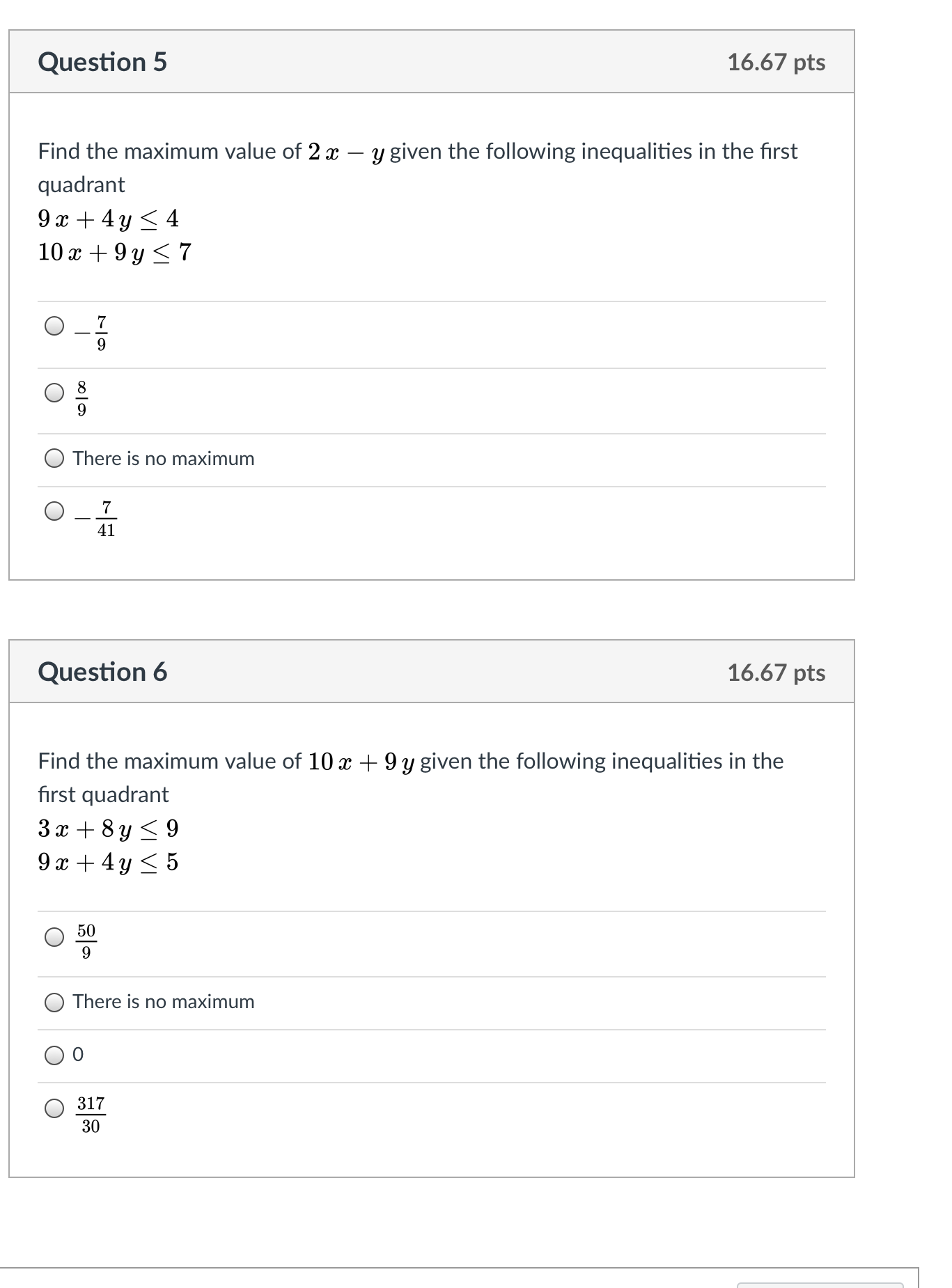
Task: Click the 'Question 6' heading
Action: pyautogui.click(x=102, y=672)
